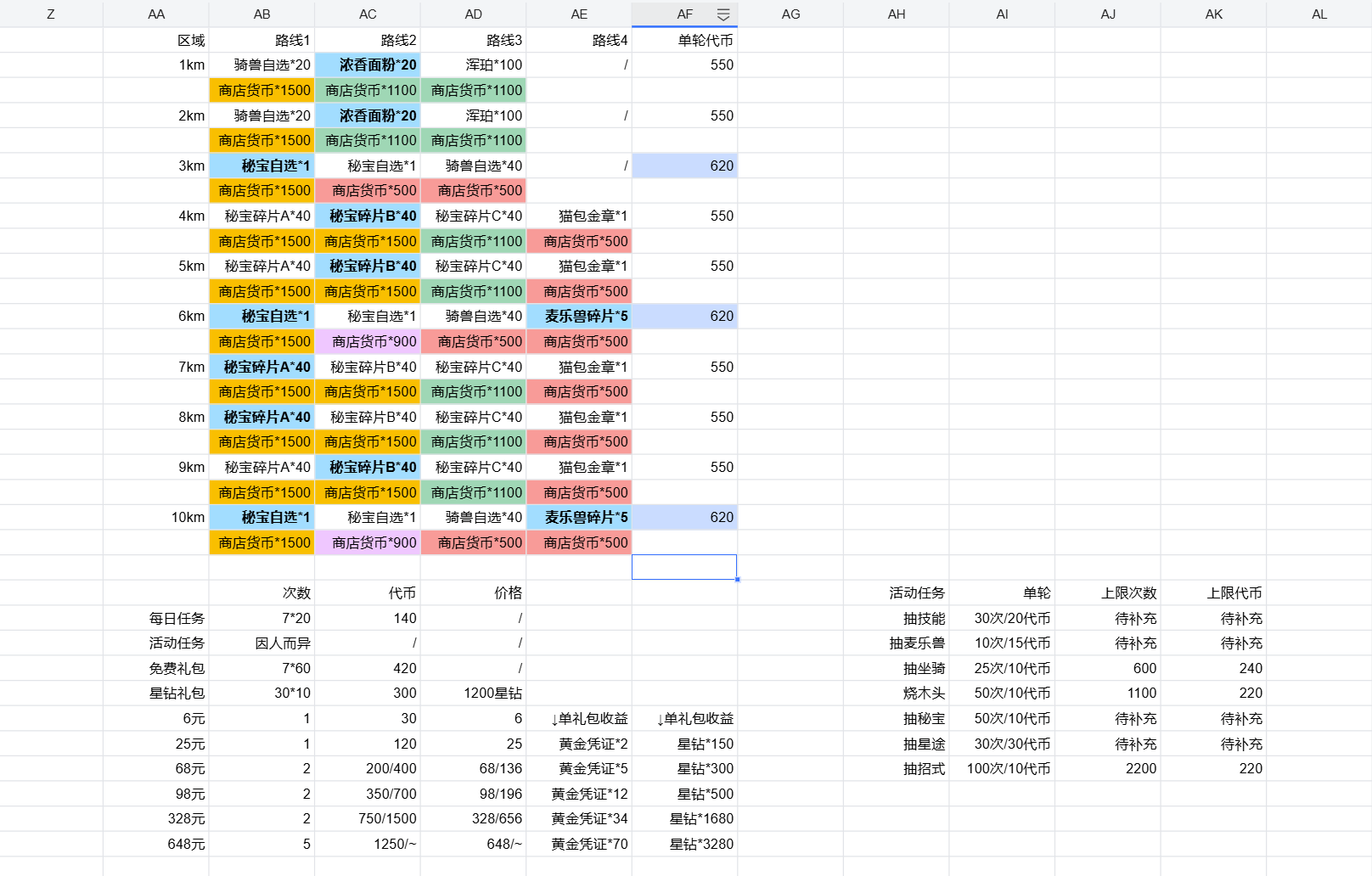1372x876 pixels.
Task: Click the 620 value in the 6km row
Action: click(684, 316)
